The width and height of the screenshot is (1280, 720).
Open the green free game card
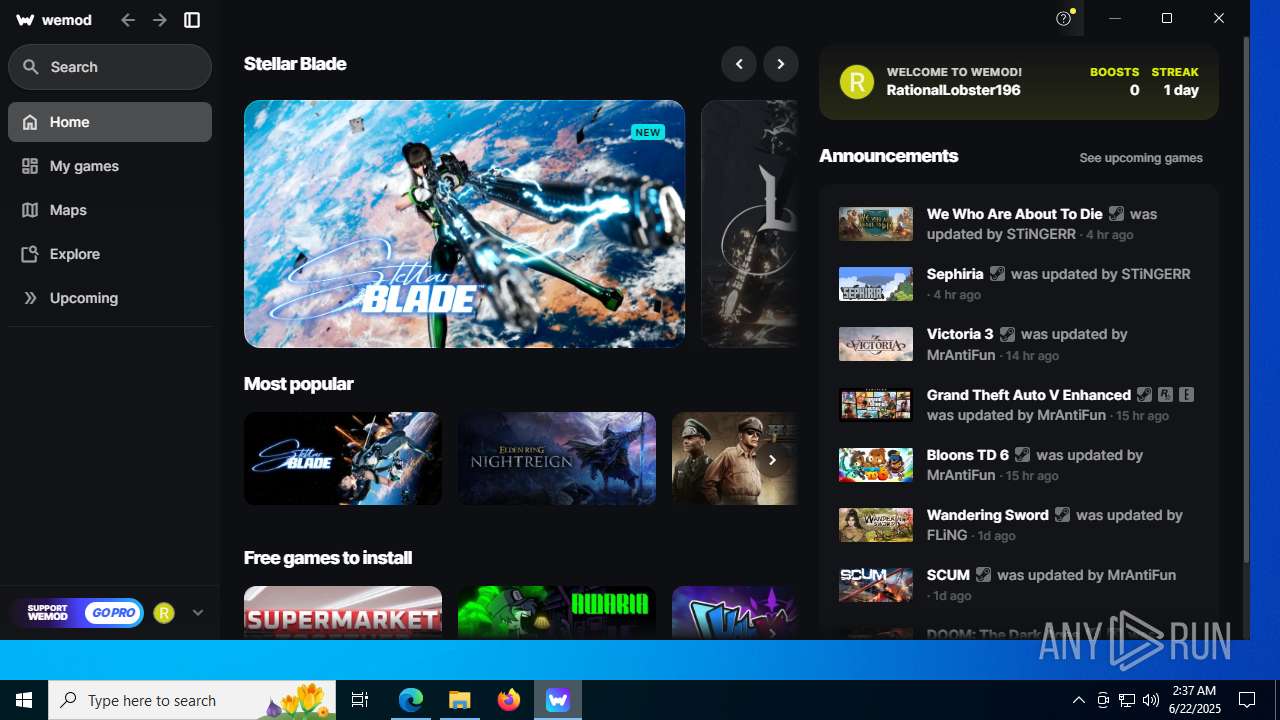tap(557, 612)
